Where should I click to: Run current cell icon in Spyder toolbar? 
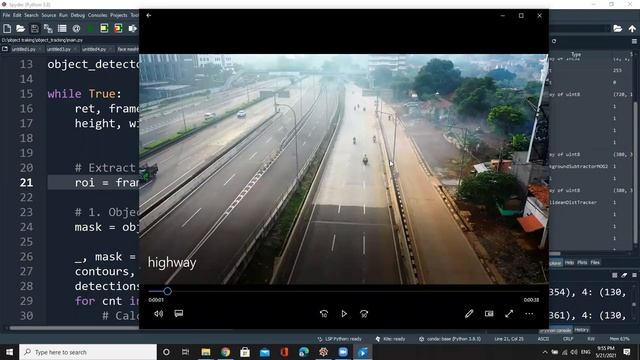click(104, 28)
